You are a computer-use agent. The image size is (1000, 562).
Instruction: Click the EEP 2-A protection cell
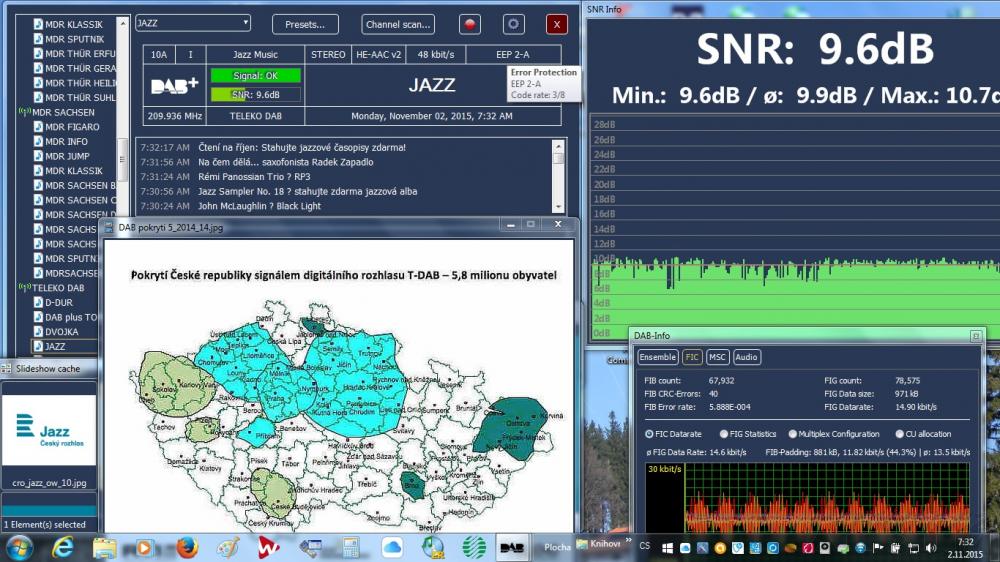(x=513, y=55)
